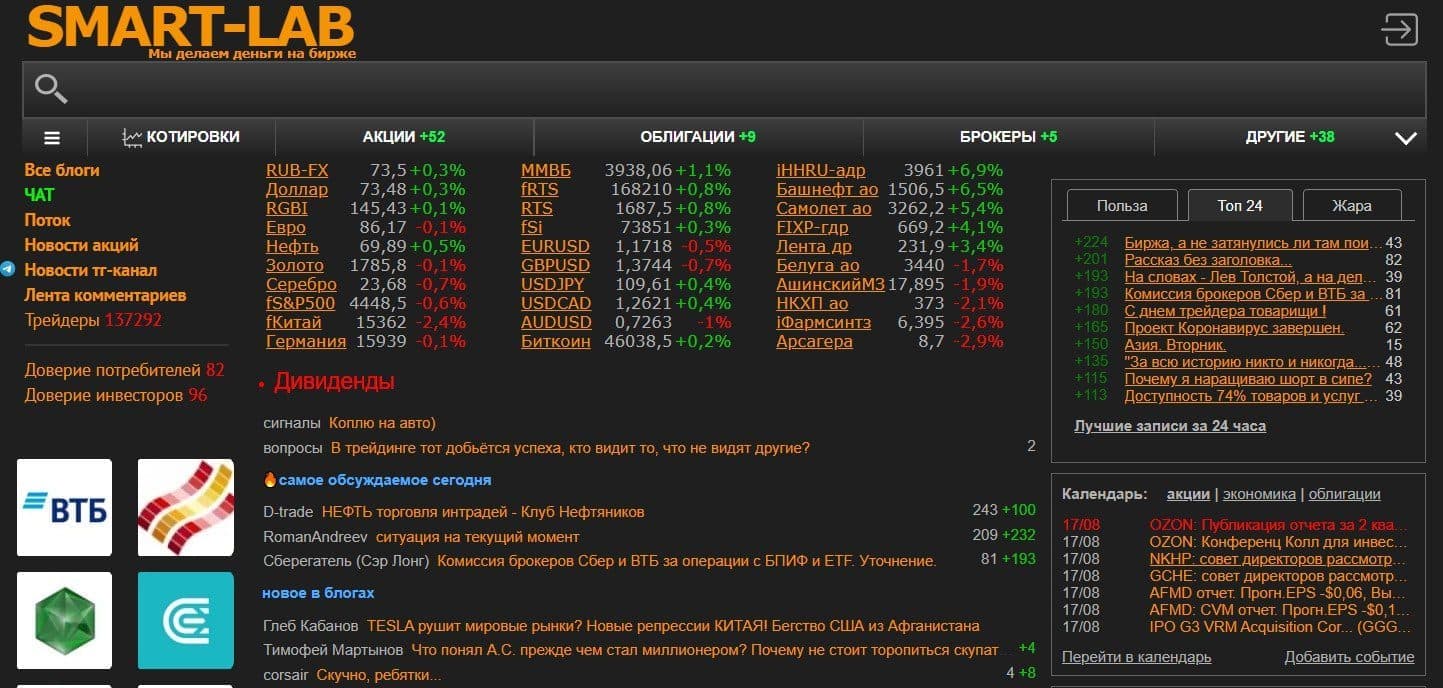Viewport: 1443px width, 688px height.
Task: Open 'Проект Коронавирус завершен' top post
Action: 1234,327
